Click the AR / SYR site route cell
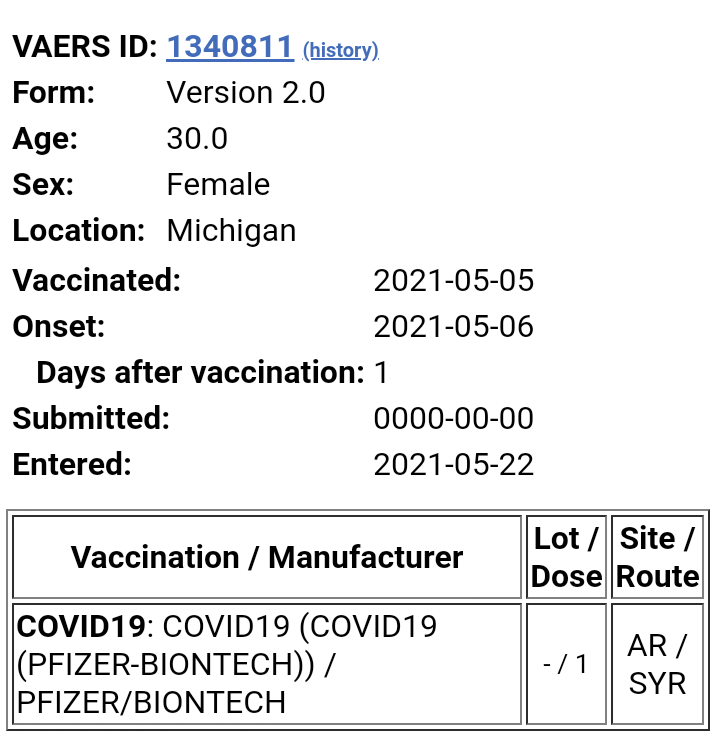The image size is (720, 739). coord(657,664)
